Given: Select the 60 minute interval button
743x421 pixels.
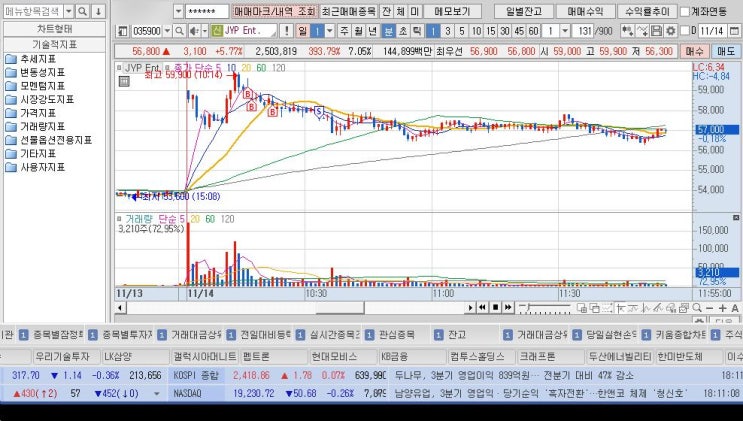Looking at the screenshot, I should [x=534, y=31].
